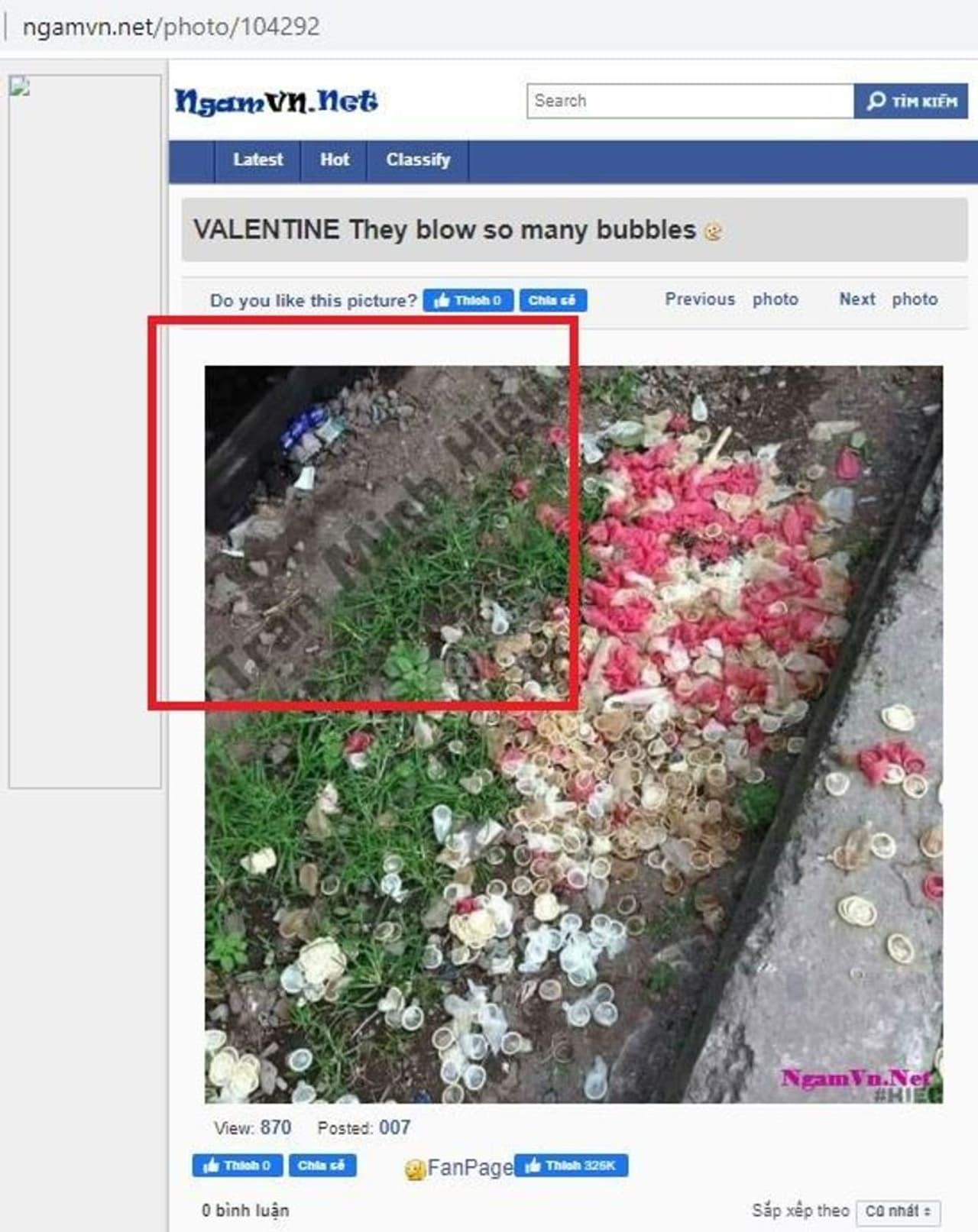Click the top Thích 0 like button
This screenshot has height=1232, width=978.
[x=468, y=300]
